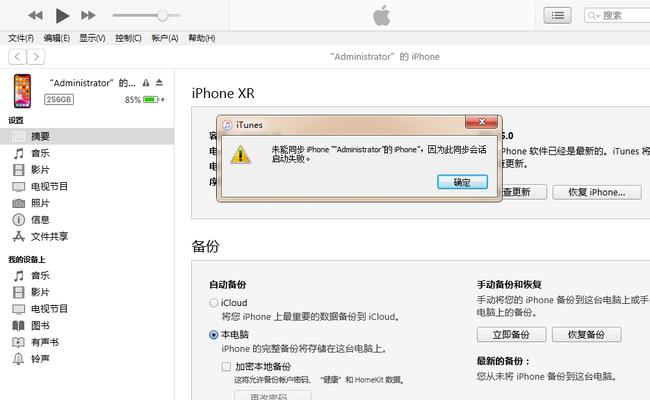650x400 pixels.
Task: Close the iTunes error dialog
Action: click(x=481, y=122)
